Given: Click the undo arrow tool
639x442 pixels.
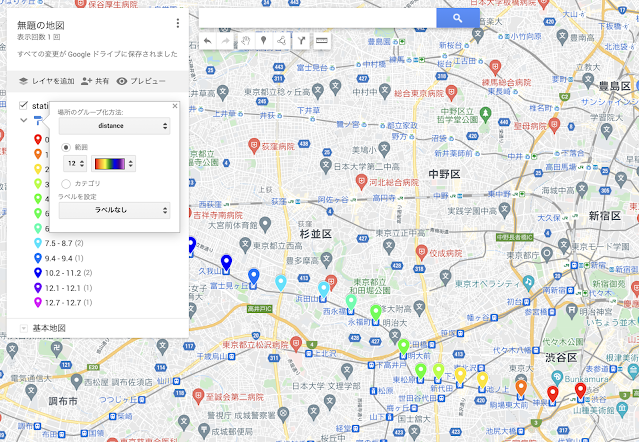Looking at the screenshot, I should pos(207,41).
